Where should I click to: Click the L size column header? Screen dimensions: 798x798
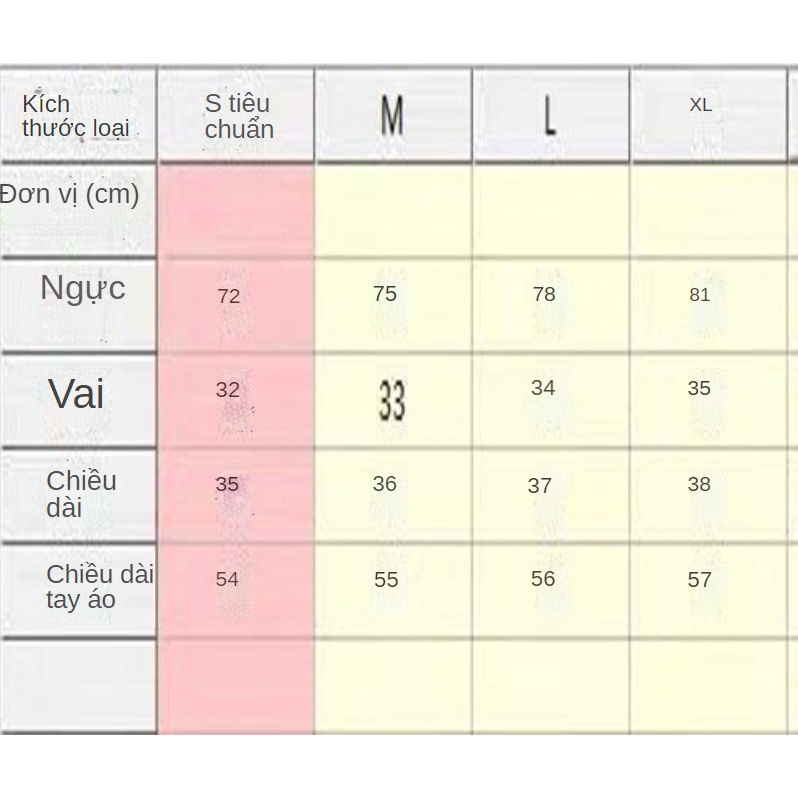coord(549,116)
